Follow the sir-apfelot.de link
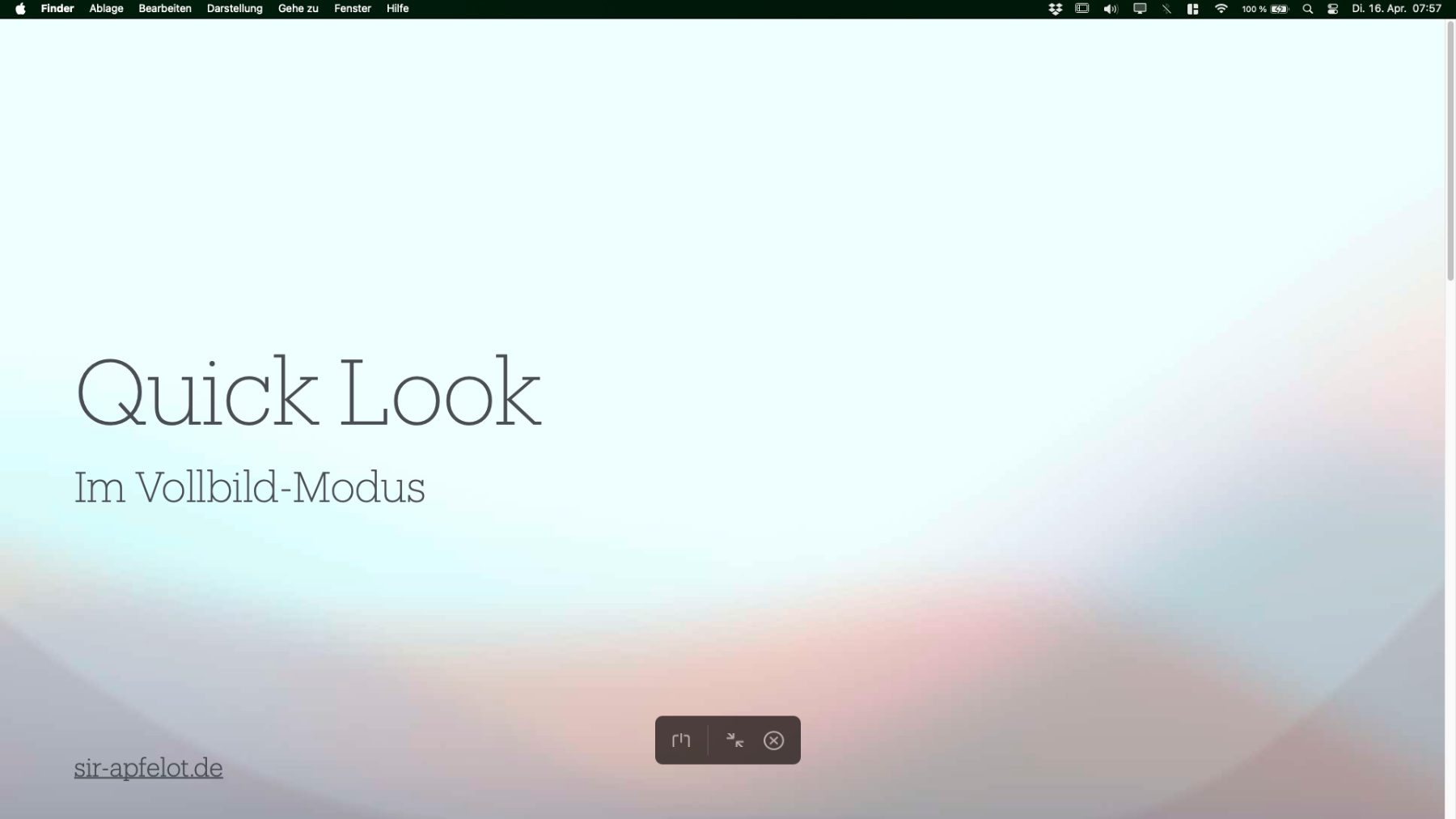1456x819 pixels. tap(148, 767)
